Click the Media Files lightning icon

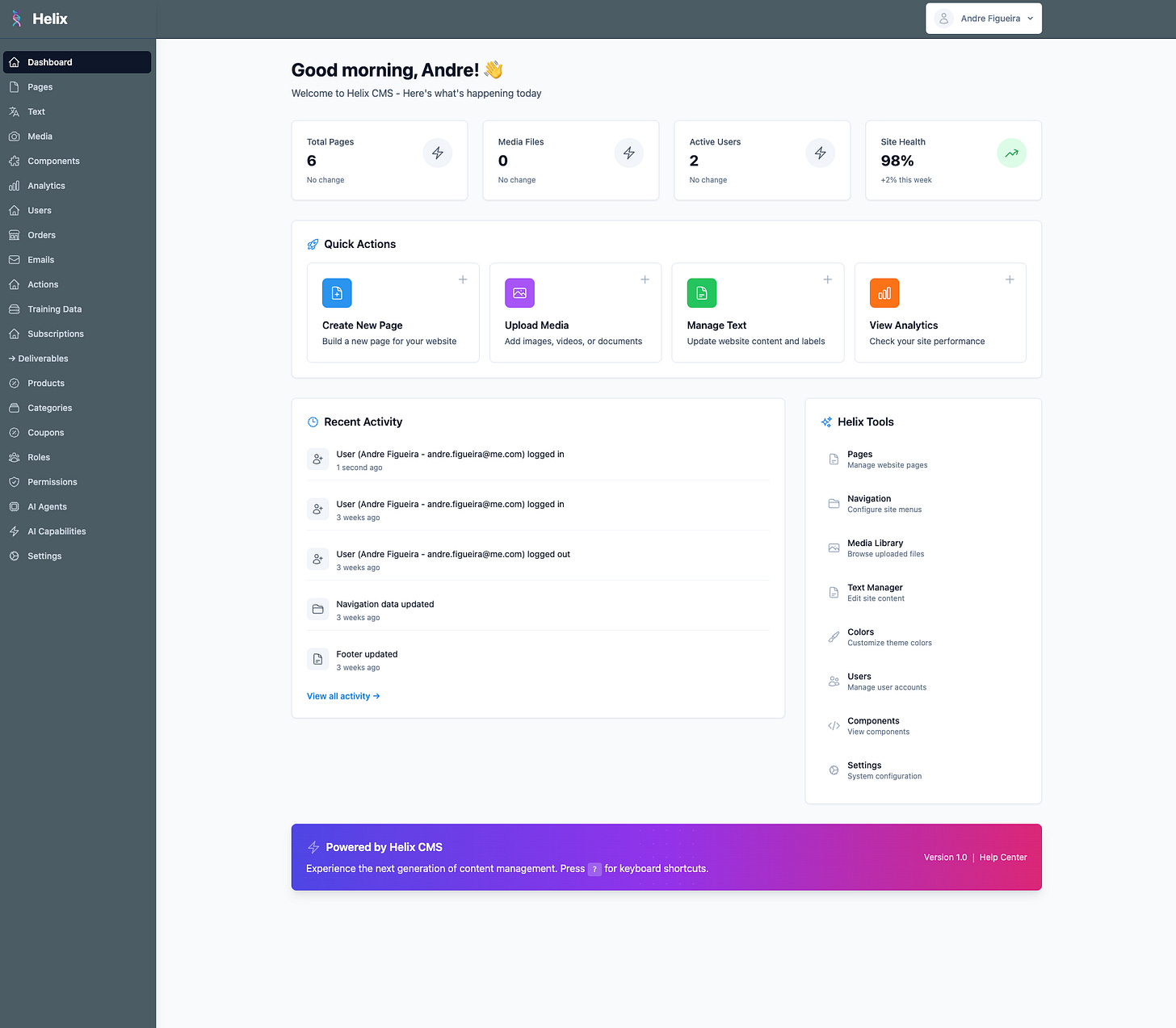tap(629, 153)
